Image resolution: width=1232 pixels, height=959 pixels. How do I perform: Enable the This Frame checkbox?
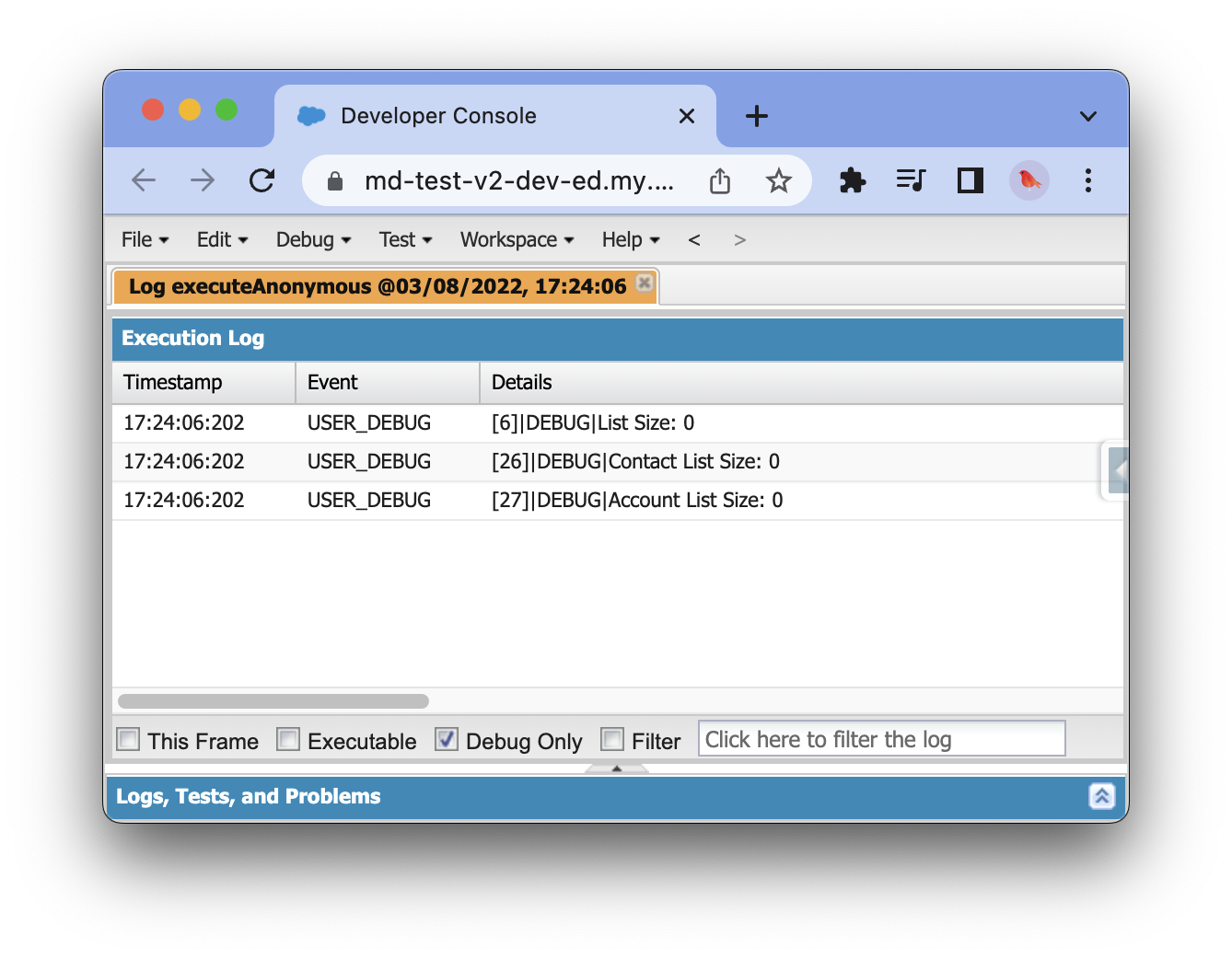(129, 740)
